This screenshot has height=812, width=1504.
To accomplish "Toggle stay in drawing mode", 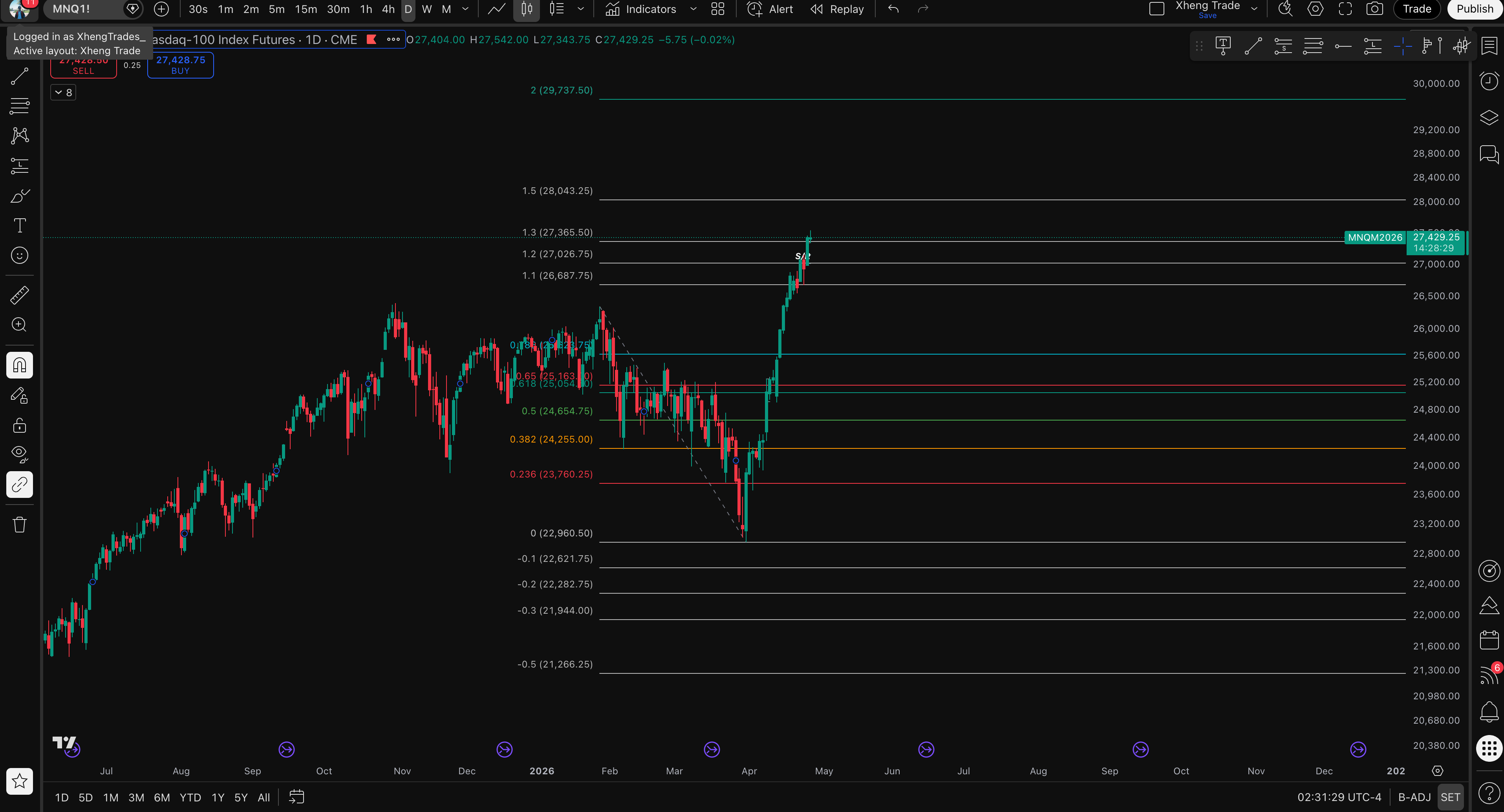I will tap(20, 396).
